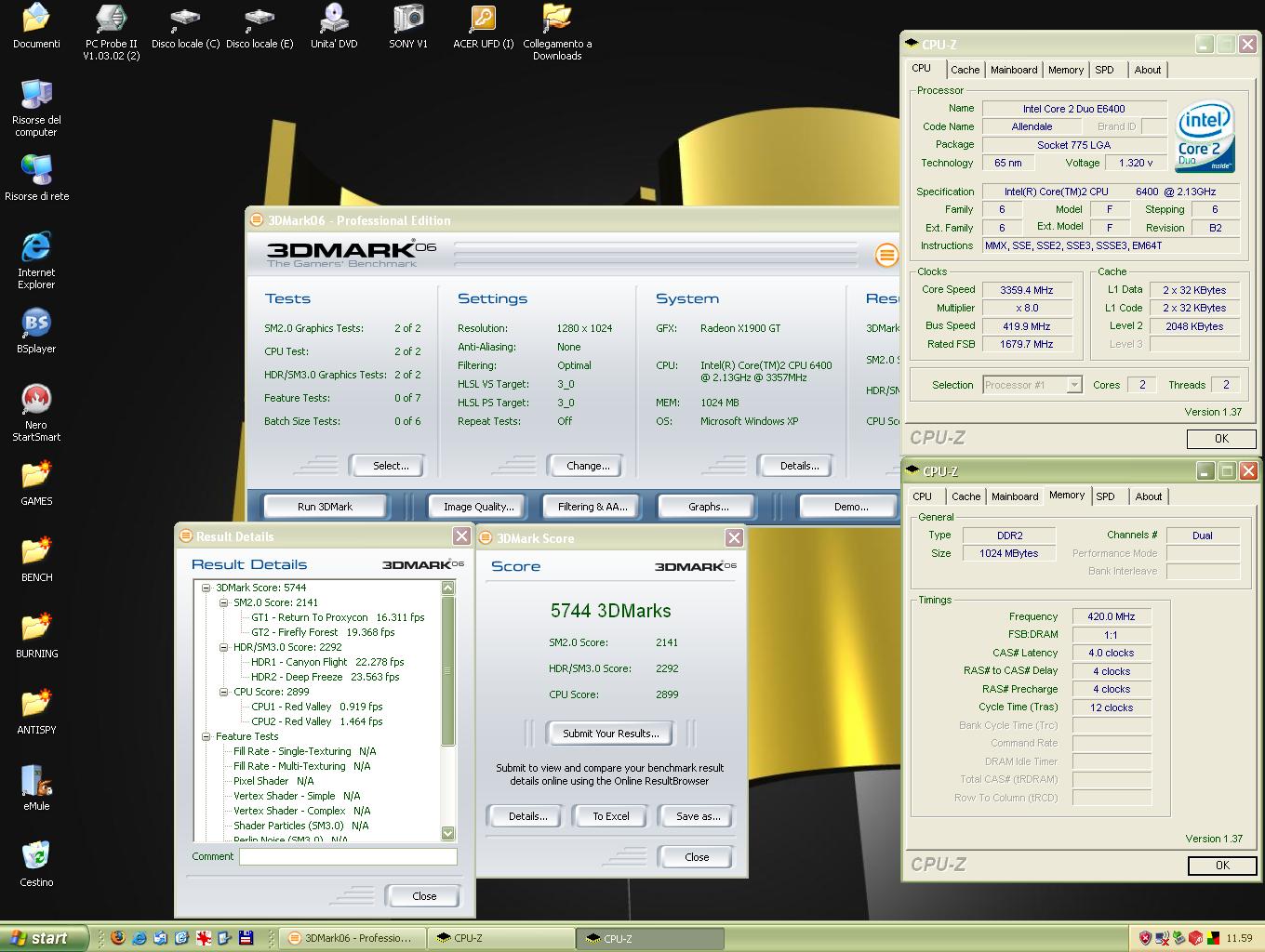Viewport: 1265px width, 952px height.
Task: Click scroll down arrow in Result Details
Action: pos(447,833)
